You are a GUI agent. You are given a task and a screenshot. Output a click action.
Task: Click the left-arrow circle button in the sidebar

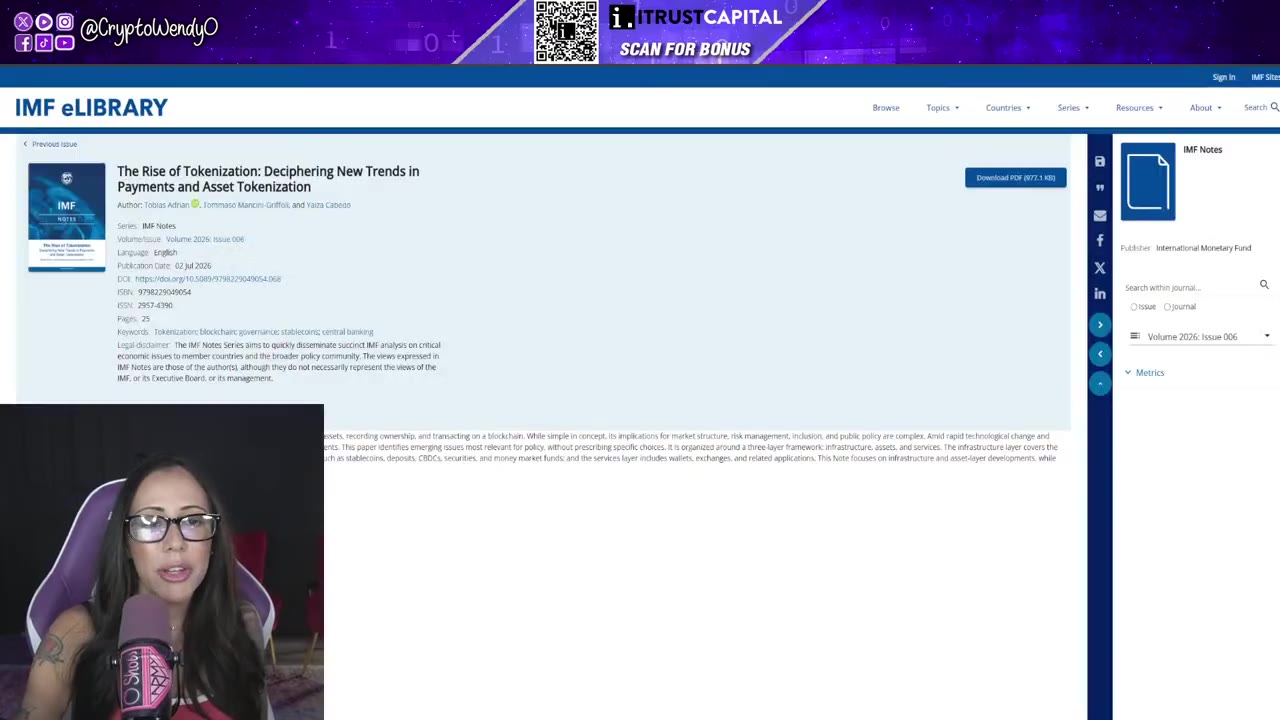point(1100,354)
